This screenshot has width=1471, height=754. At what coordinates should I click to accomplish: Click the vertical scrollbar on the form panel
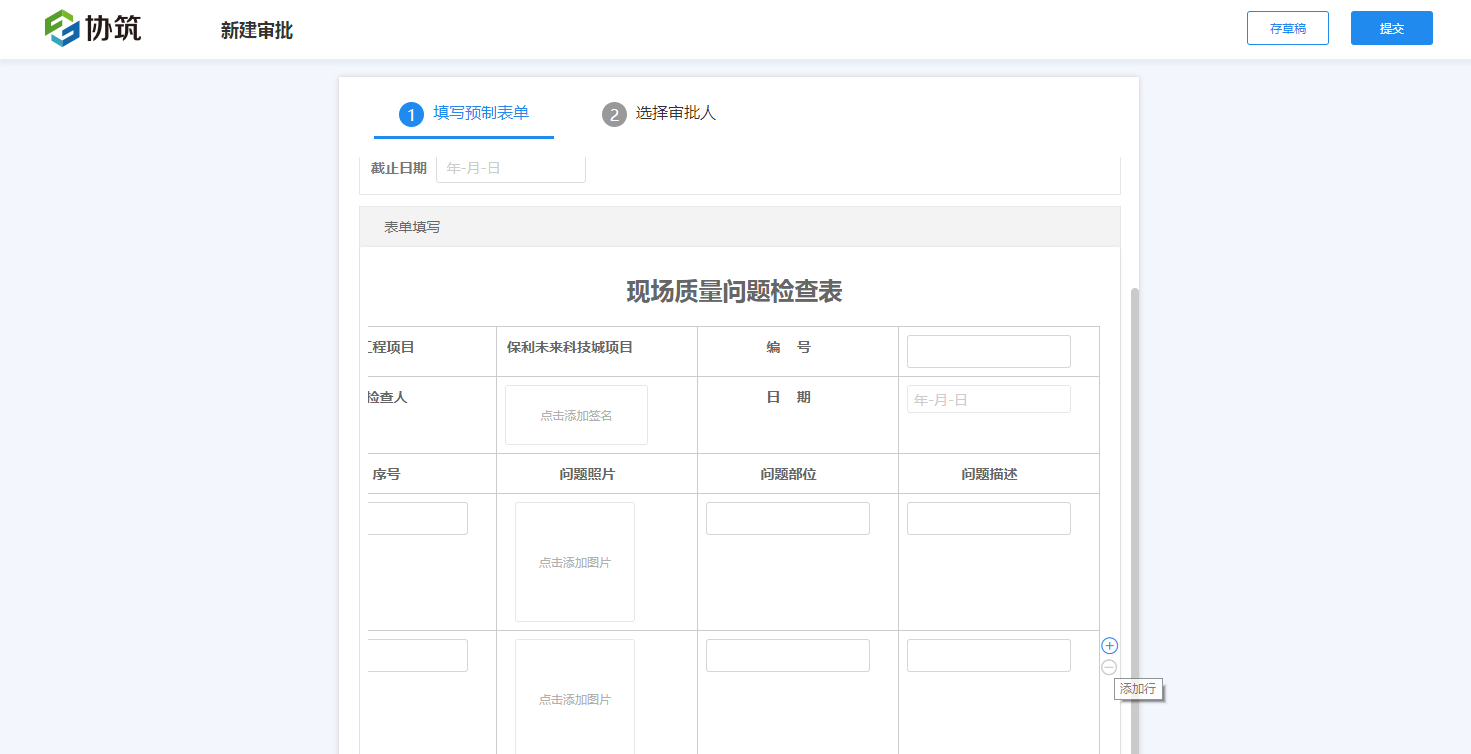tap(1133, 450)
